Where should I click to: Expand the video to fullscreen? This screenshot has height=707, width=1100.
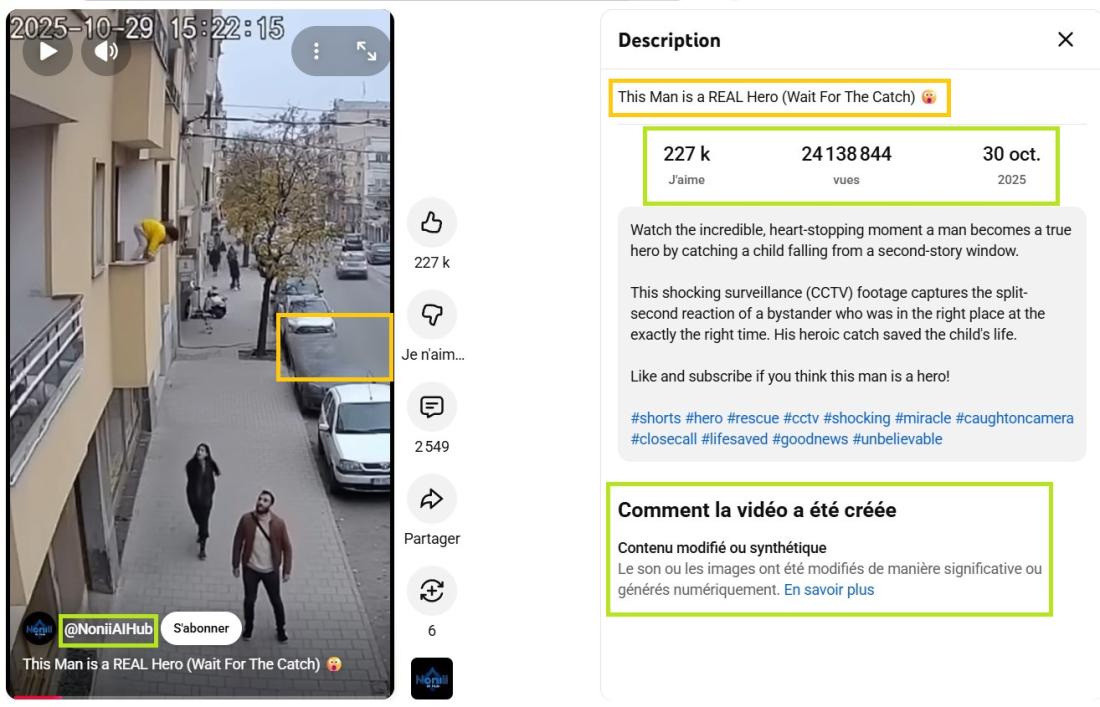click(366, 50)
